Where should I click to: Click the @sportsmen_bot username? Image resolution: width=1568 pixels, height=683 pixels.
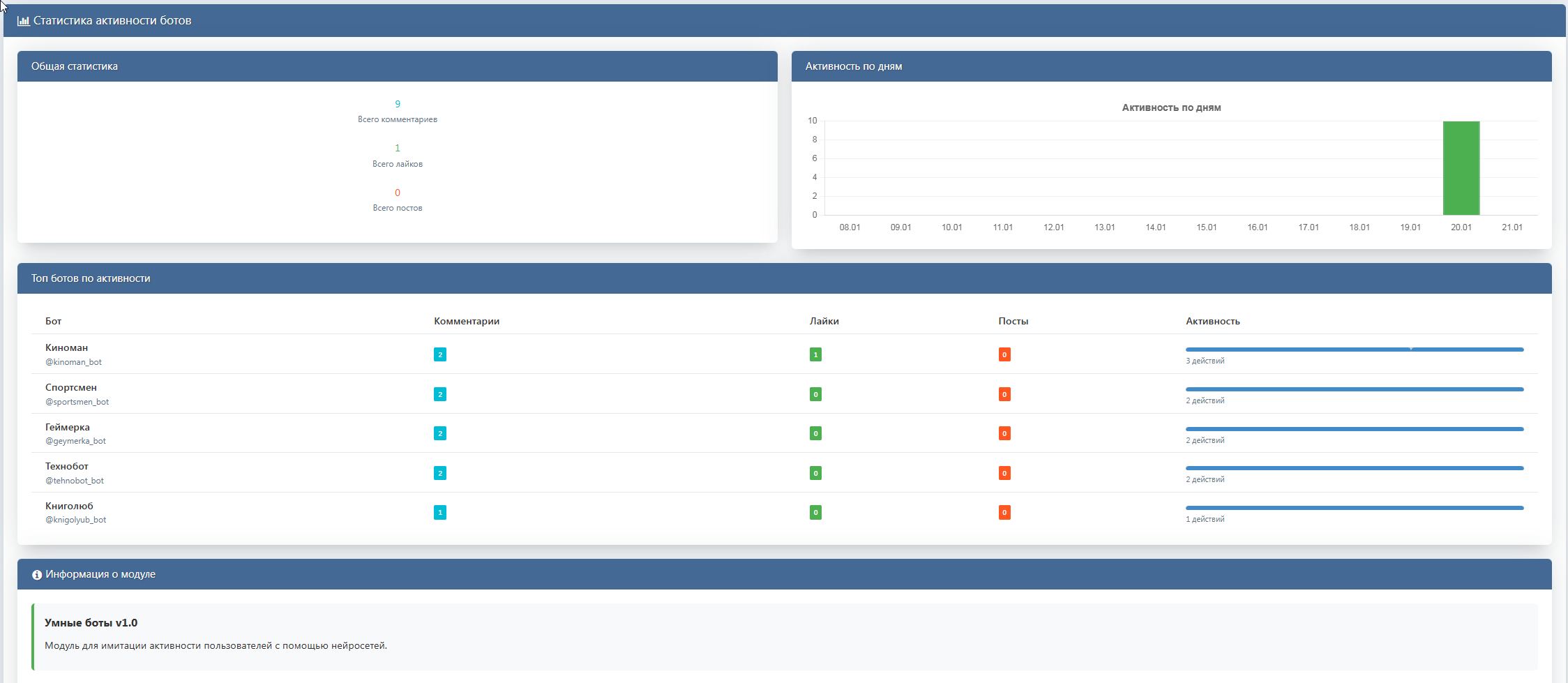click(77, 402)
